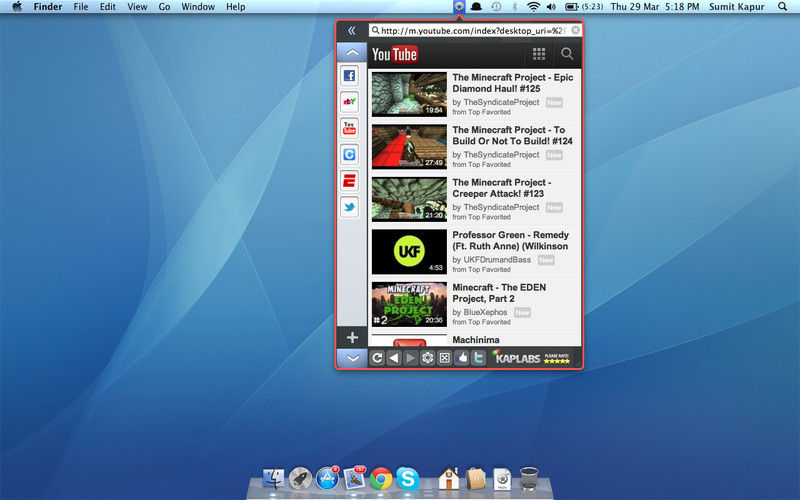Collapse the sidebar with the double-chevron icon
Viewport: 800px width, 500px height.
[352, 31]
